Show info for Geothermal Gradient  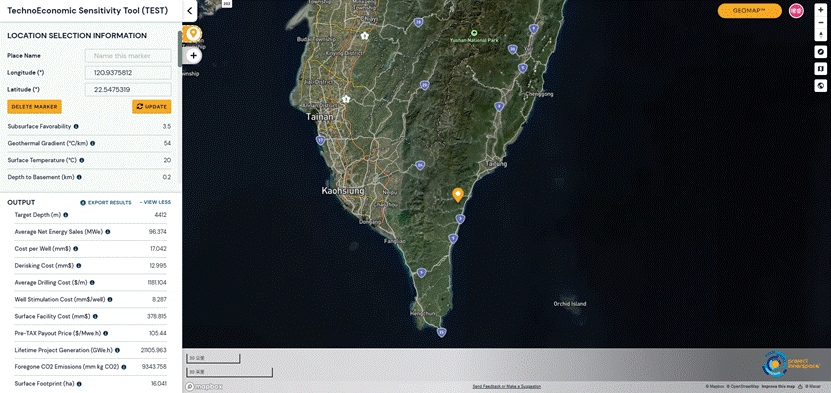click(93, 144)
